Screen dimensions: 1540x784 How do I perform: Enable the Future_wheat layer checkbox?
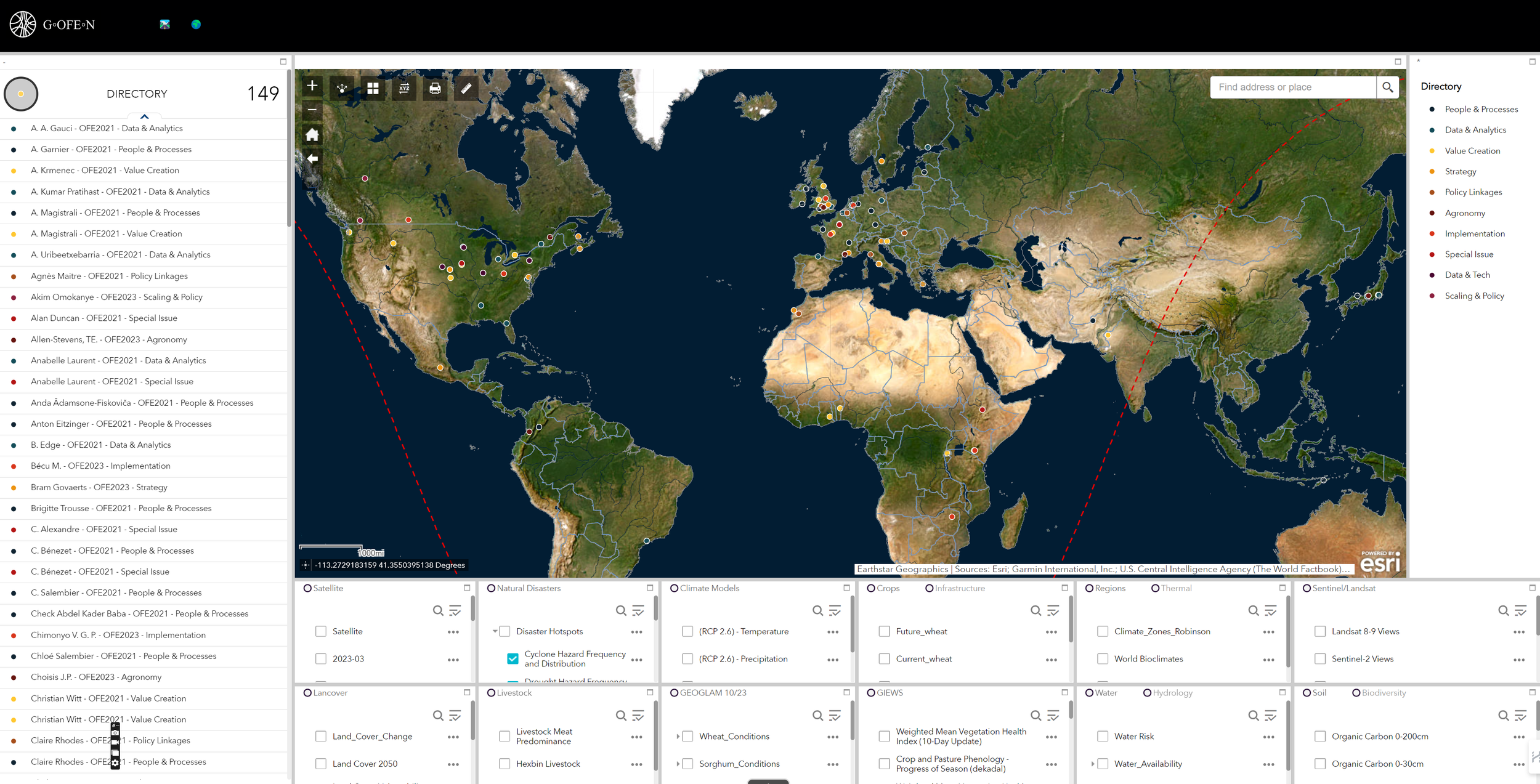coord(884,631)
